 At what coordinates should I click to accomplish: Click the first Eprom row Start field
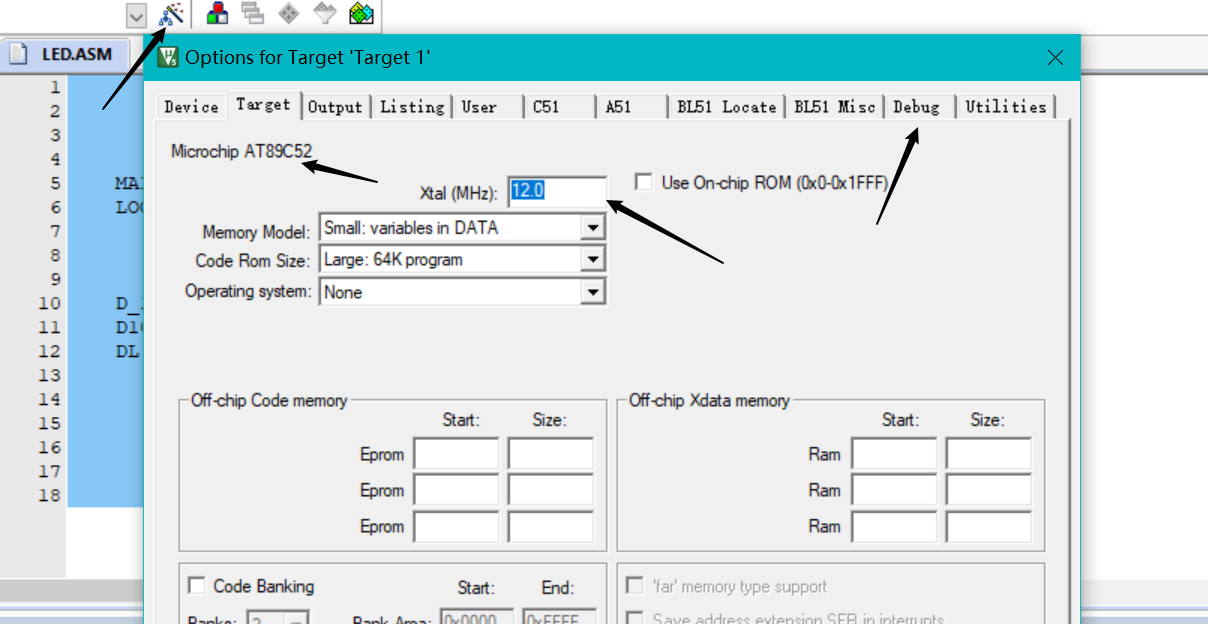click(456, 454)
